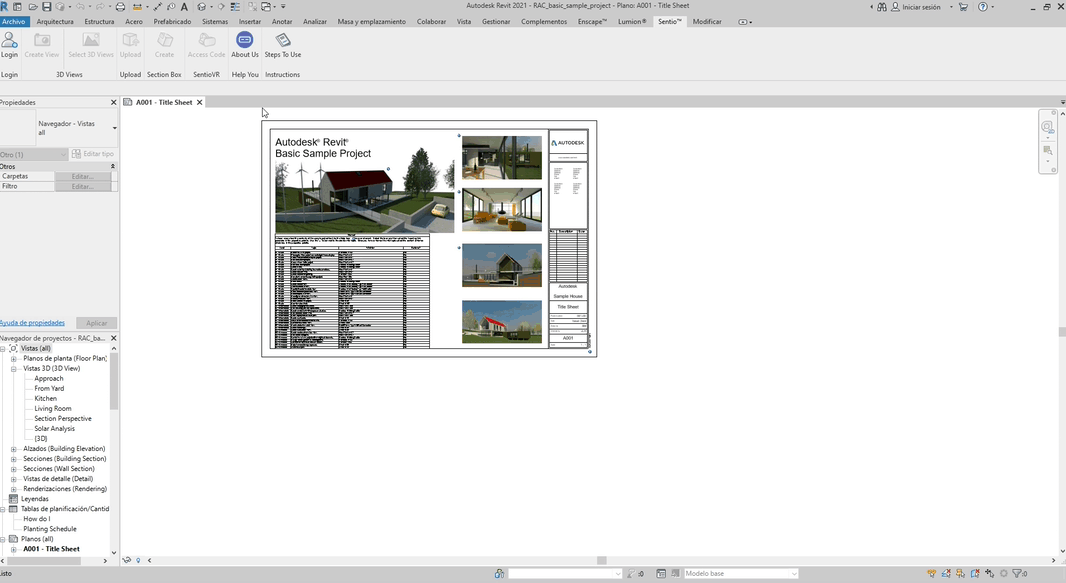Toggle Select Underlay Elements icon in status bar

pyautogui.click(x=946, y=573)
